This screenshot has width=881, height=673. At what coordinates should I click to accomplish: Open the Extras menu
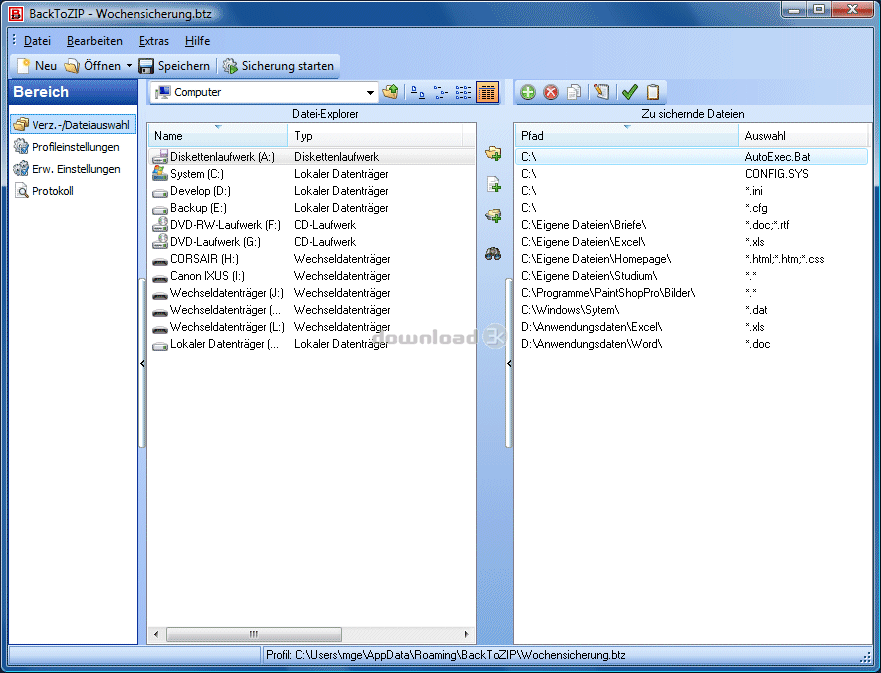(x=153, y=41)
